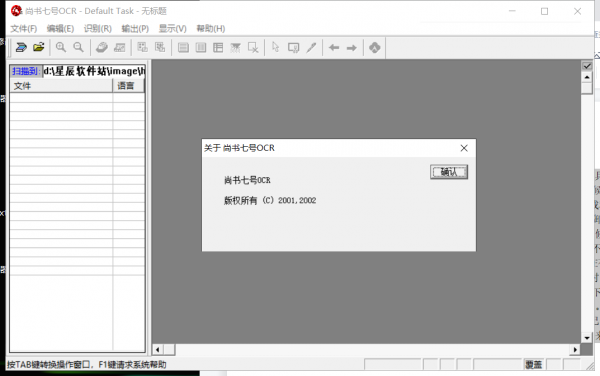Image resolution: width=600 pixels, height=376 pixels.
Task: Select the arrow pointer tool
Action: point(276,47)
